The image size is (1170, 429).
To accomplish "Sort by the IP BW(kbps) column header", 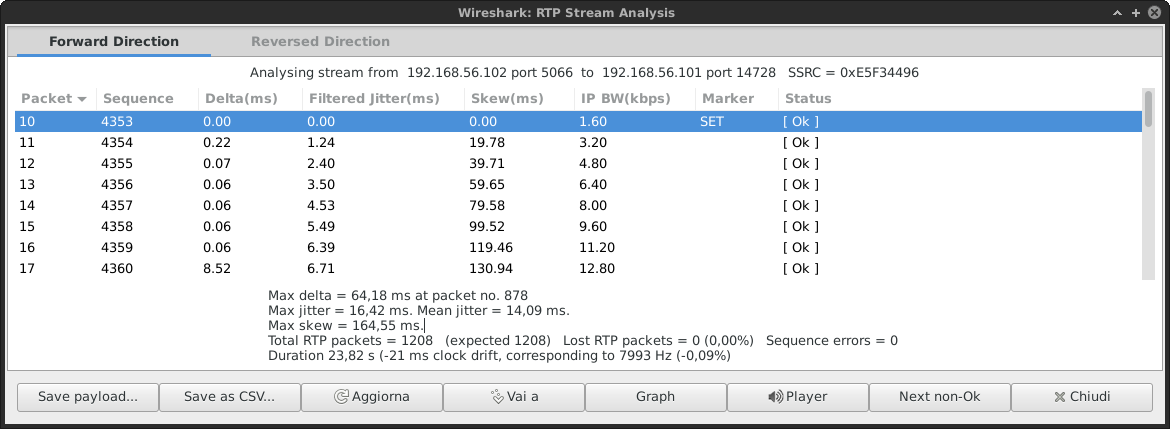I will [x=634, y=98].
